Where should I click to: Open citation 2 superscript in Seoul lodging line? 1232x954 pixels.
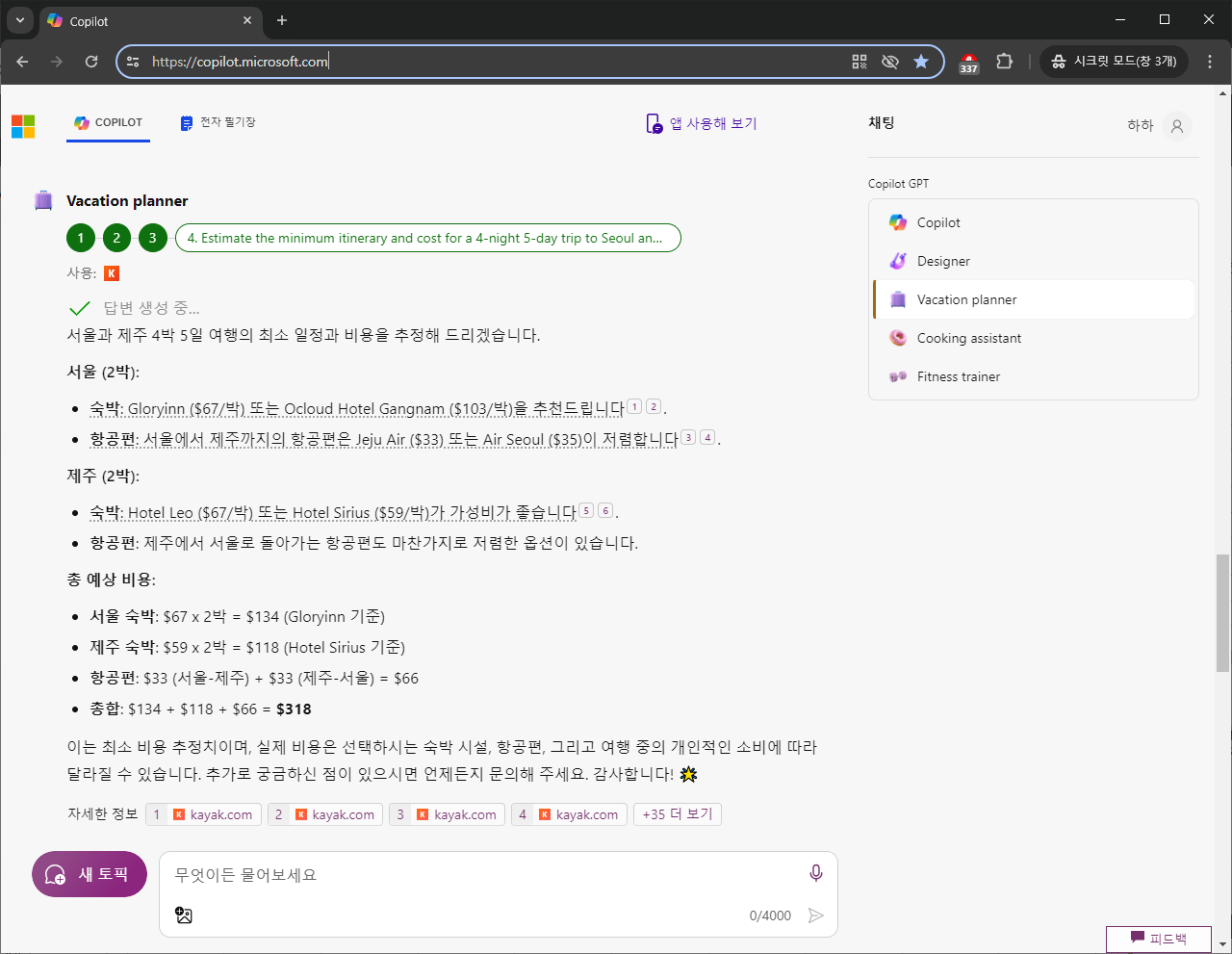pyautogui.click(x=654, y=406)
